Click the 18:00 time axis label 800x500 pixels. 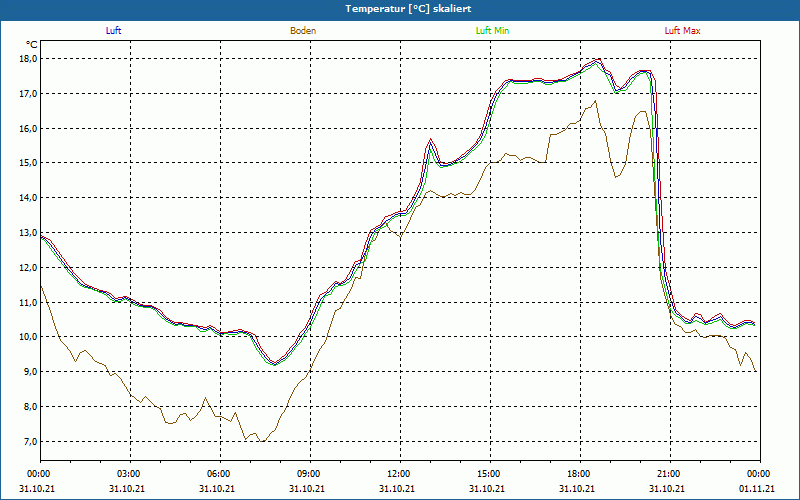pos(581,474)
